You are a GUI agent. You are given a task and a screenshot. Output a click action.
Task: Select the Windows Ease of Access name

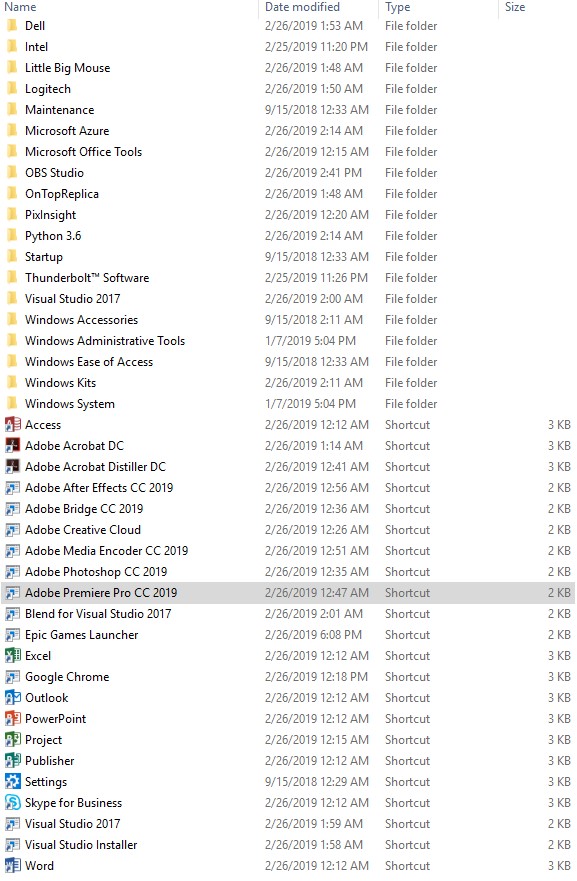[x=89, y=362]
